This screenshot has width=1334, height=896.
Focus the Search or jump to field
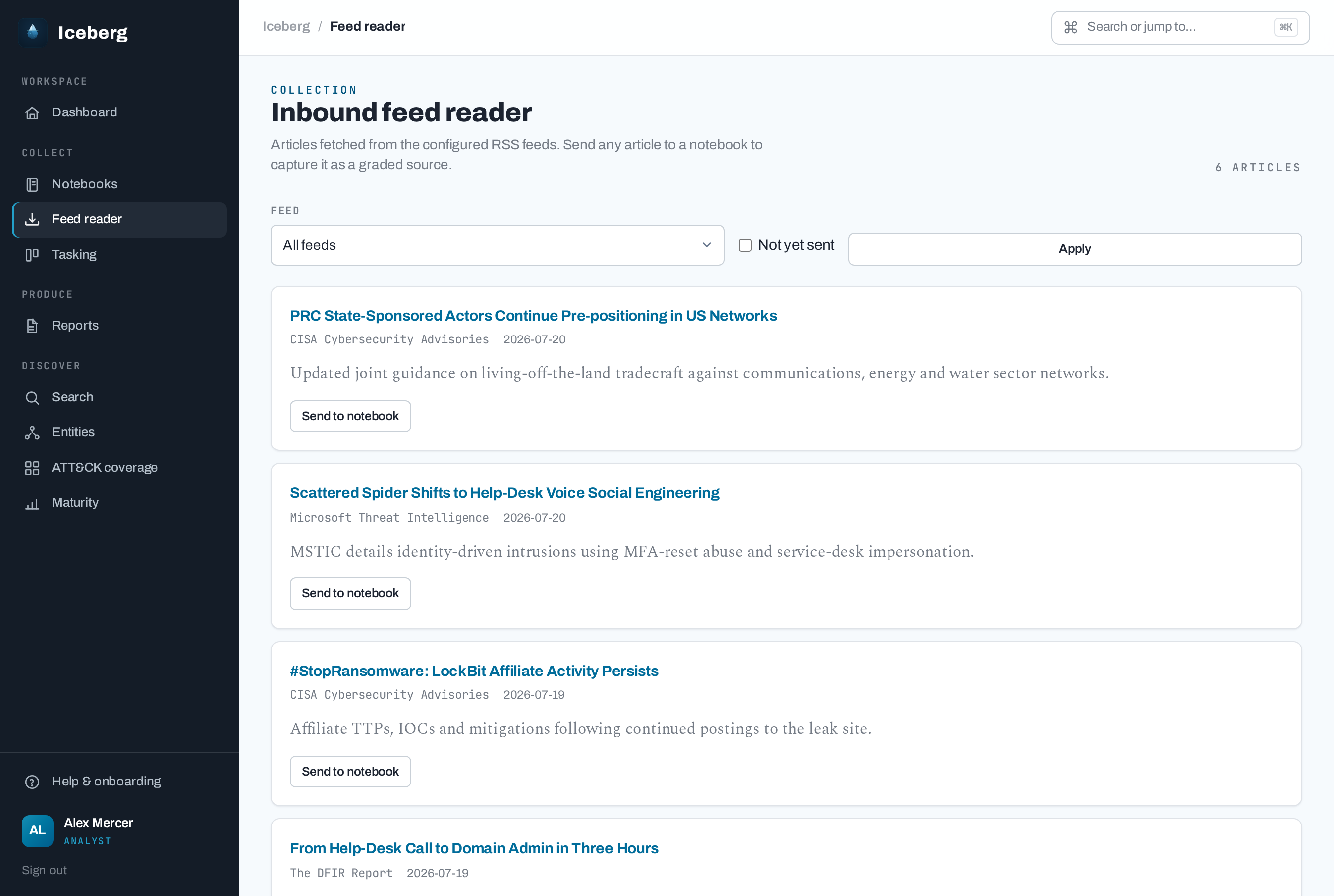[1180, 27]
